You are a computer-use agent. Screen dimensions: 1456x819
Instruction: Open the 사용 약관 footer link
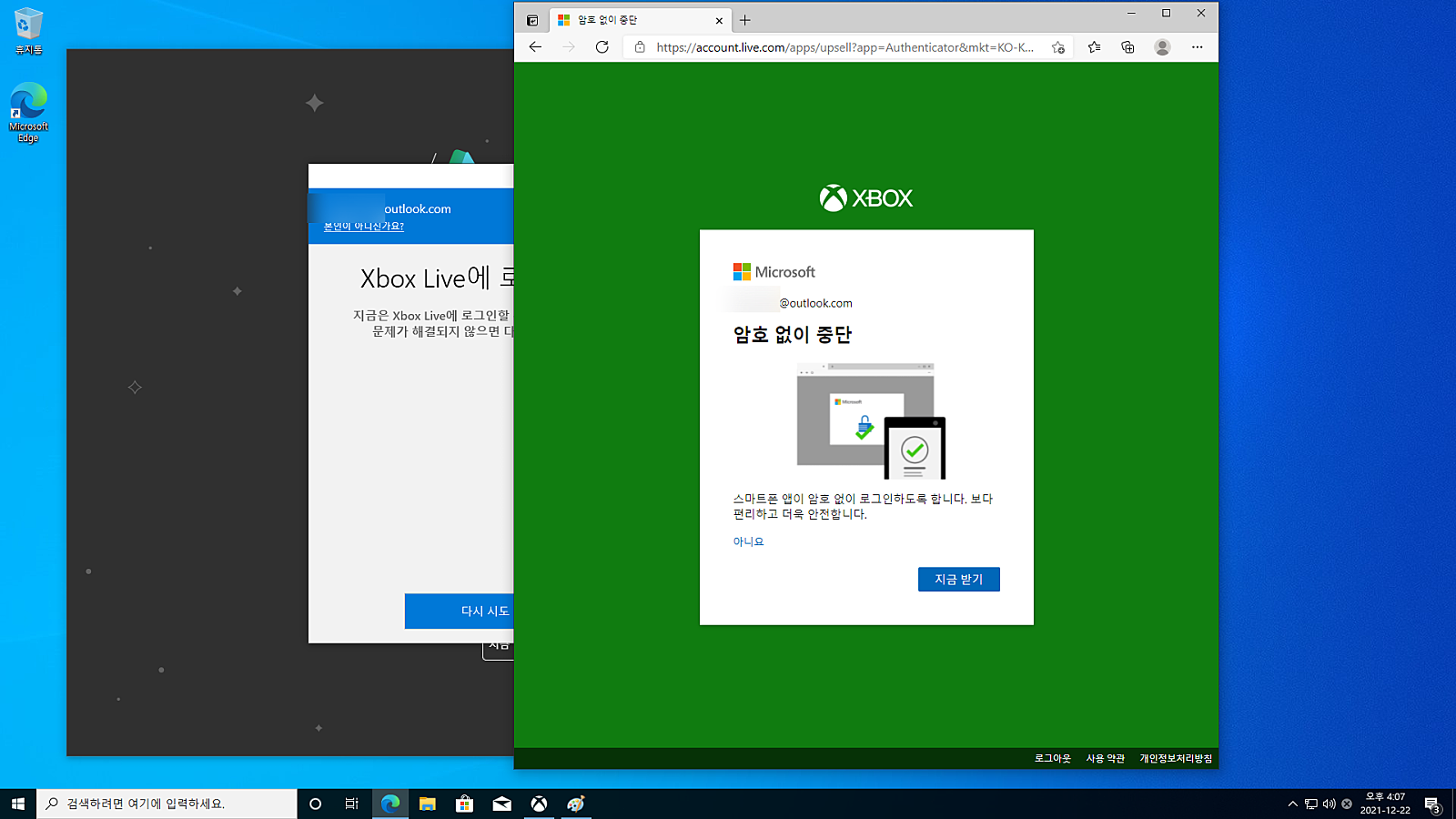[x=1106, y=759]
